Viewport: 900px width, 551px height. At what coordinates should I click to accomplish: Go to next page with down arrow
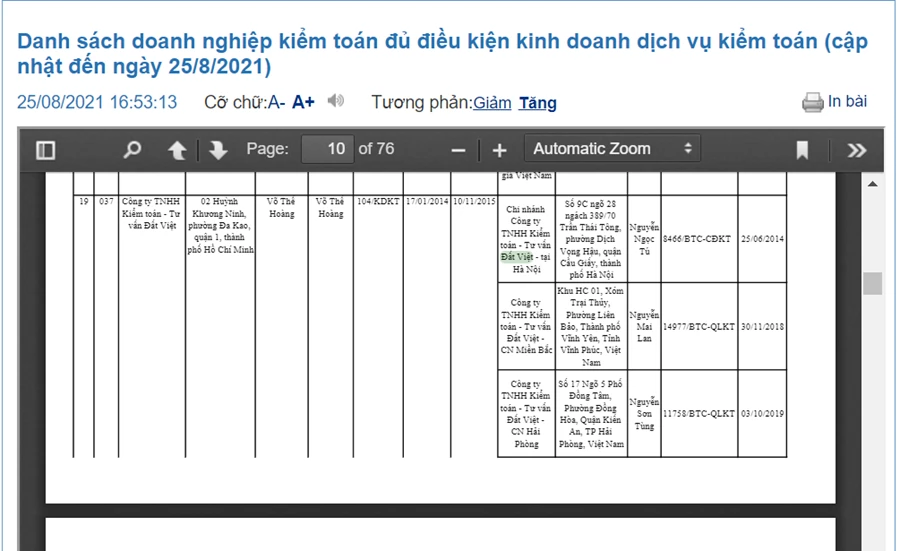(218, 150)
